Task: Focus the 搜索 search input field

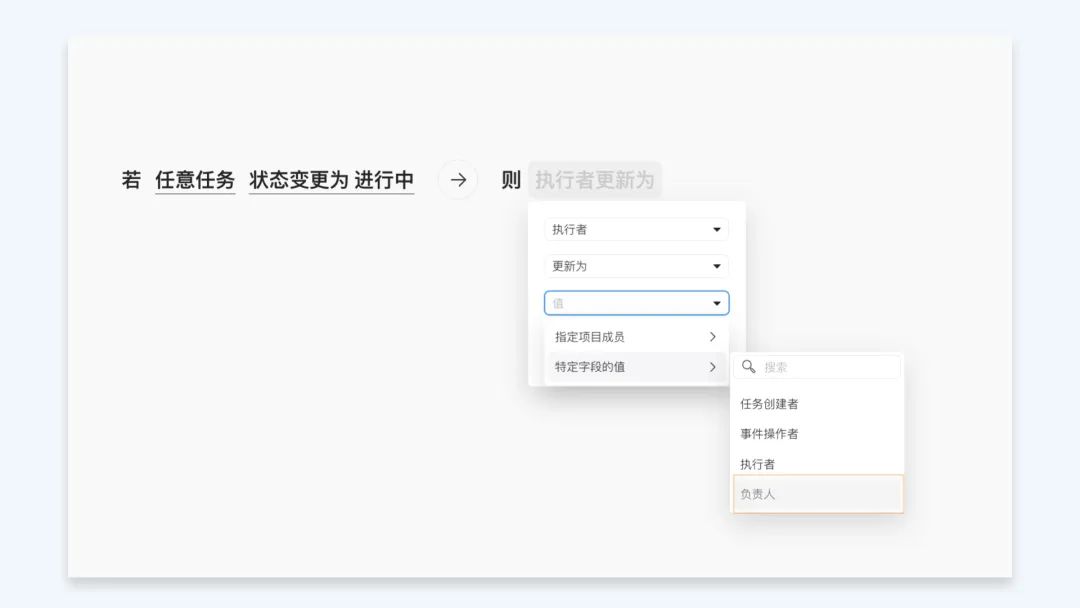Action: [x=828, y=367]
